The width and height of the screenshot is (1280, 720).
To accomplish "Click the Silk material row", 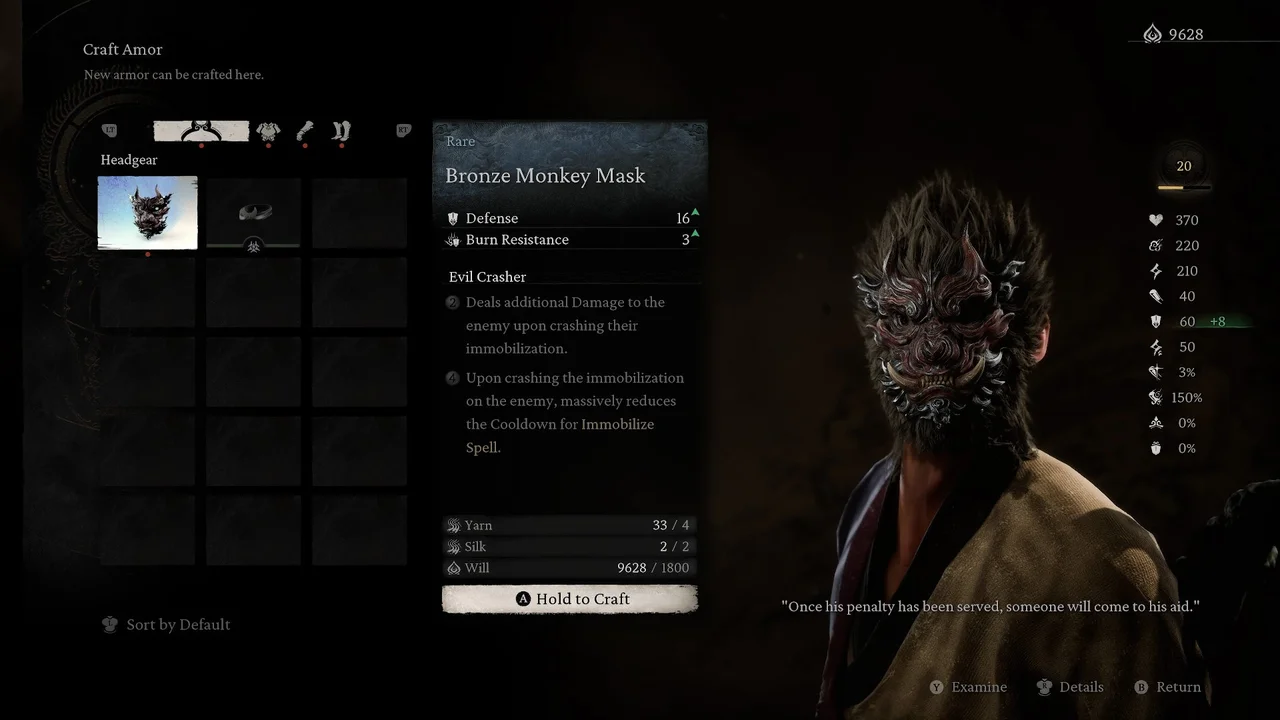I will 569,546.
